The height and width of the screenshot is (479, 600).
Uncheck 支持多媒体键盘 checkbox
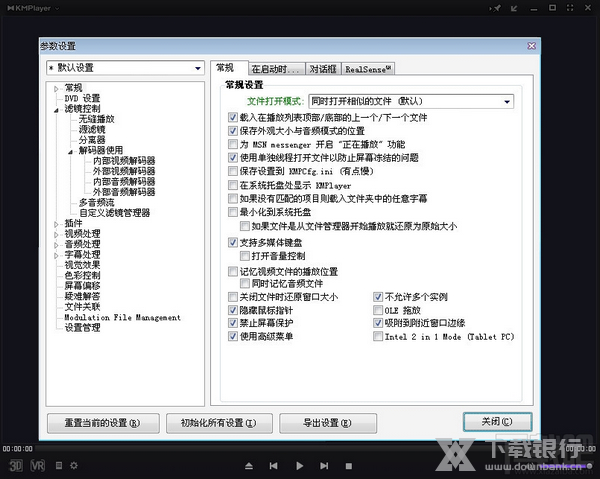[233, 242]
